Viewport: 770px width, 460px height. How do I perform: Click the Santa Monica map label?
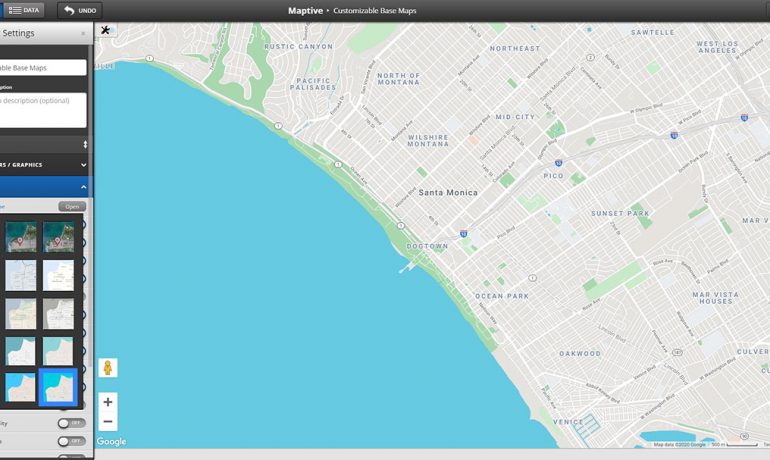(x=448, y=192)
